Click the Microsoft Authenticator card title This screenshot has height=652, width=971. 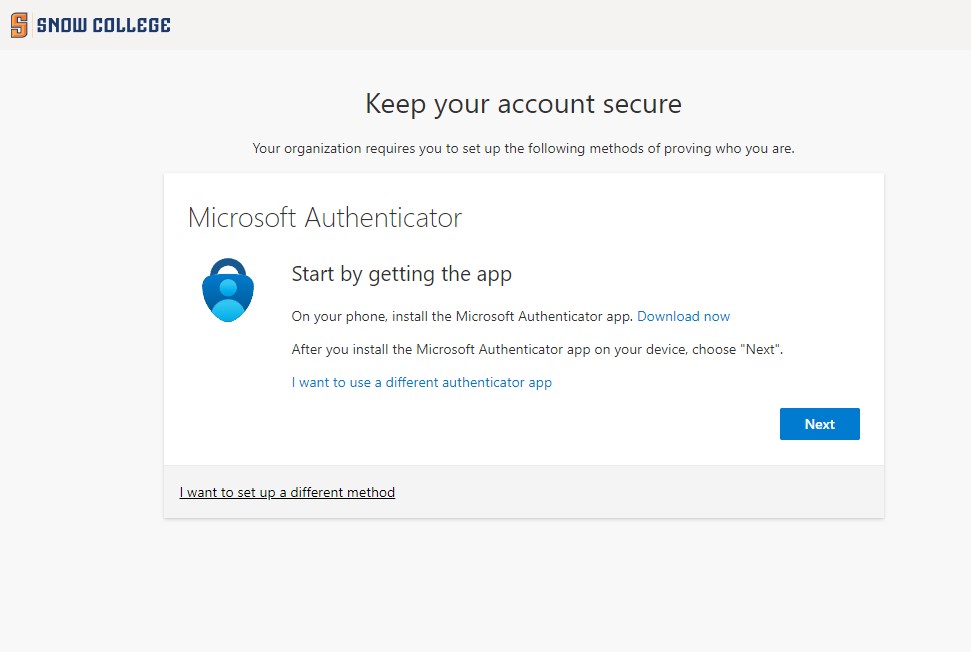pyautogui.click(x=325, y=218)
